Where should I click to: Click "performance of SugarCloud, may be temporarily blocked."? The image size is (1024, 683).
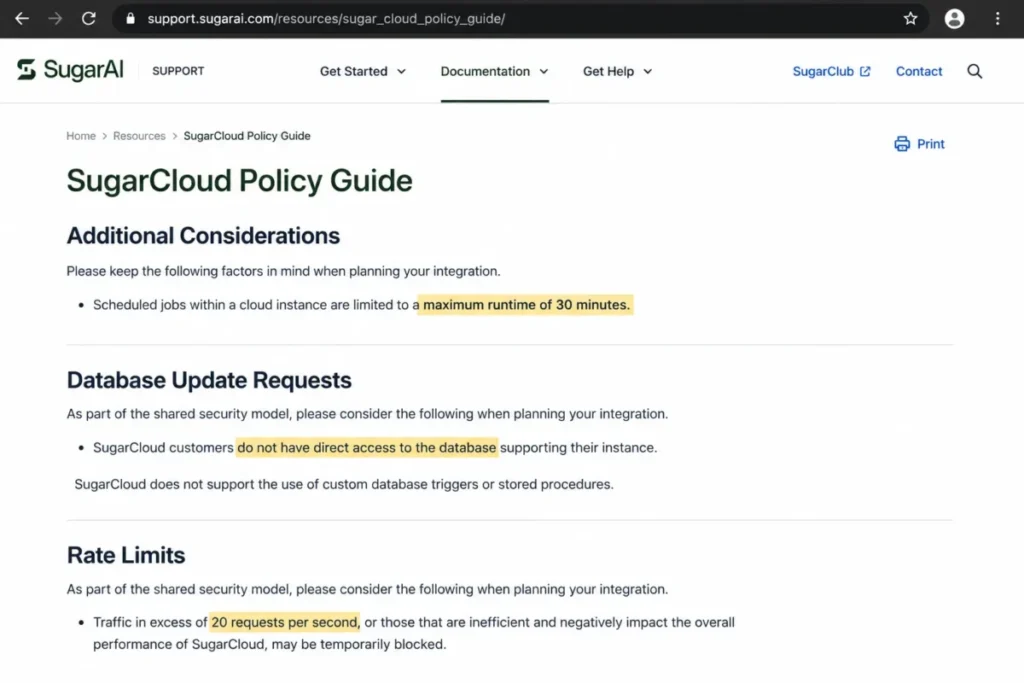[269, 644]
